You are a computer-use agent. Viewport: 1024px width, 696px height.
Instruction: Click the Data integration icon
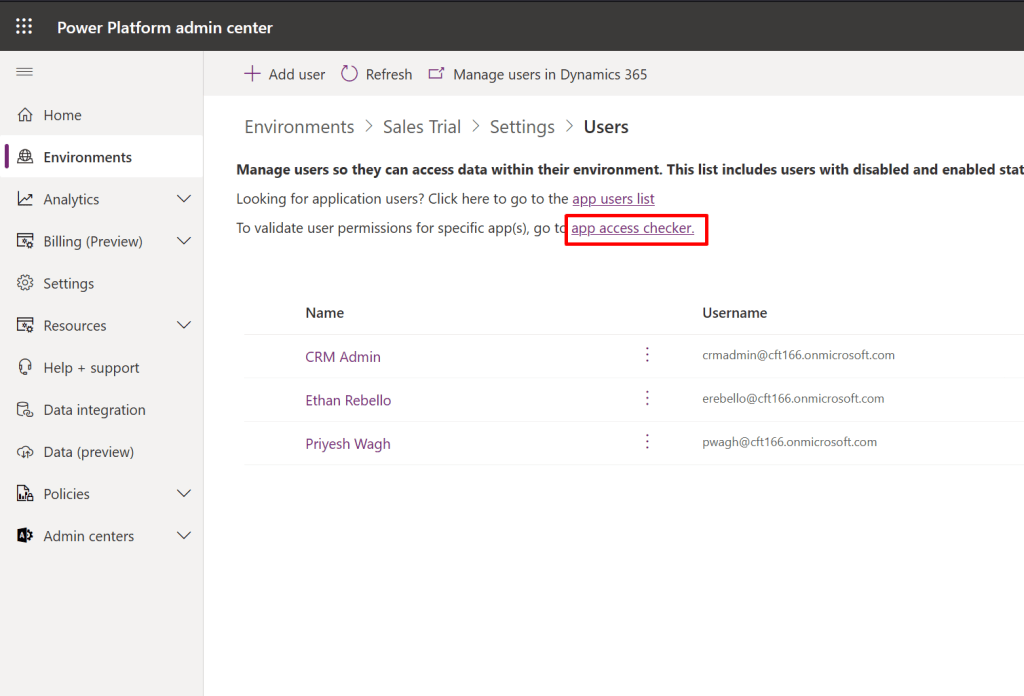pos(25,409)
